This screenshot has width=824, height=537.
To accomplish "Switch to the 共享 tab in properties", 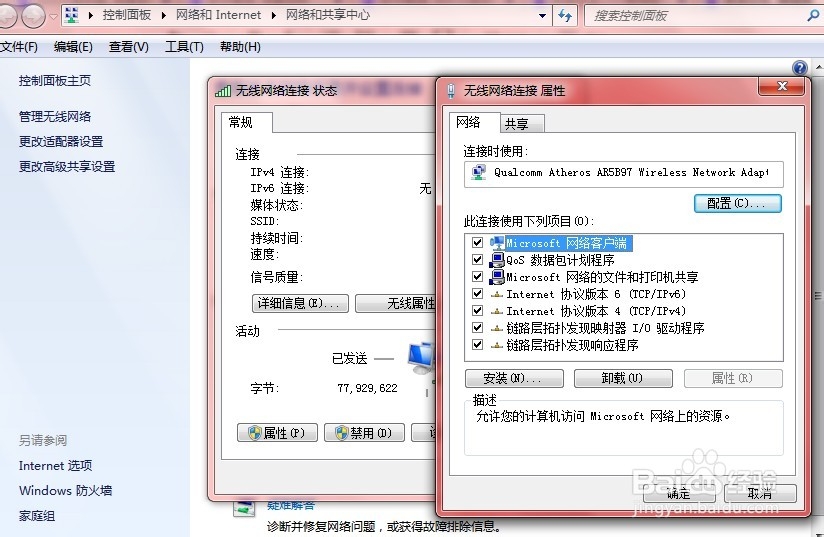I will pyautogui.click(x=521, y=124).
